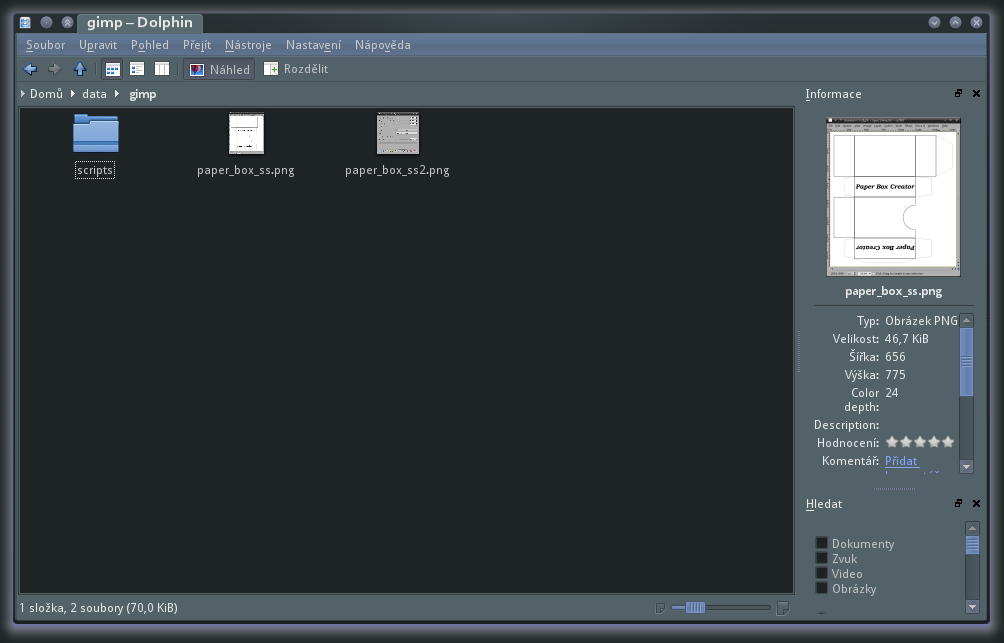This screenshot has height=643, width=1004.
Task: Expand arrow before gimp breadcrumb
Action: [117, 94]
